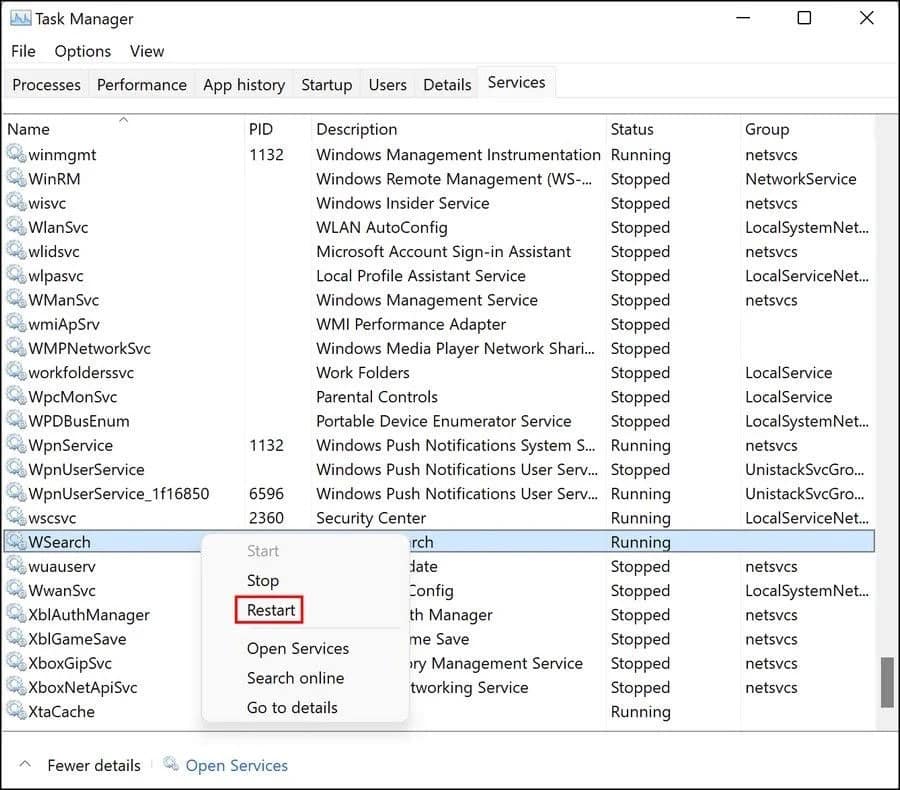The width and height of the screenshot is (900, 790).
Task: Toggle the Name column sort order
Action: (28, 129)
